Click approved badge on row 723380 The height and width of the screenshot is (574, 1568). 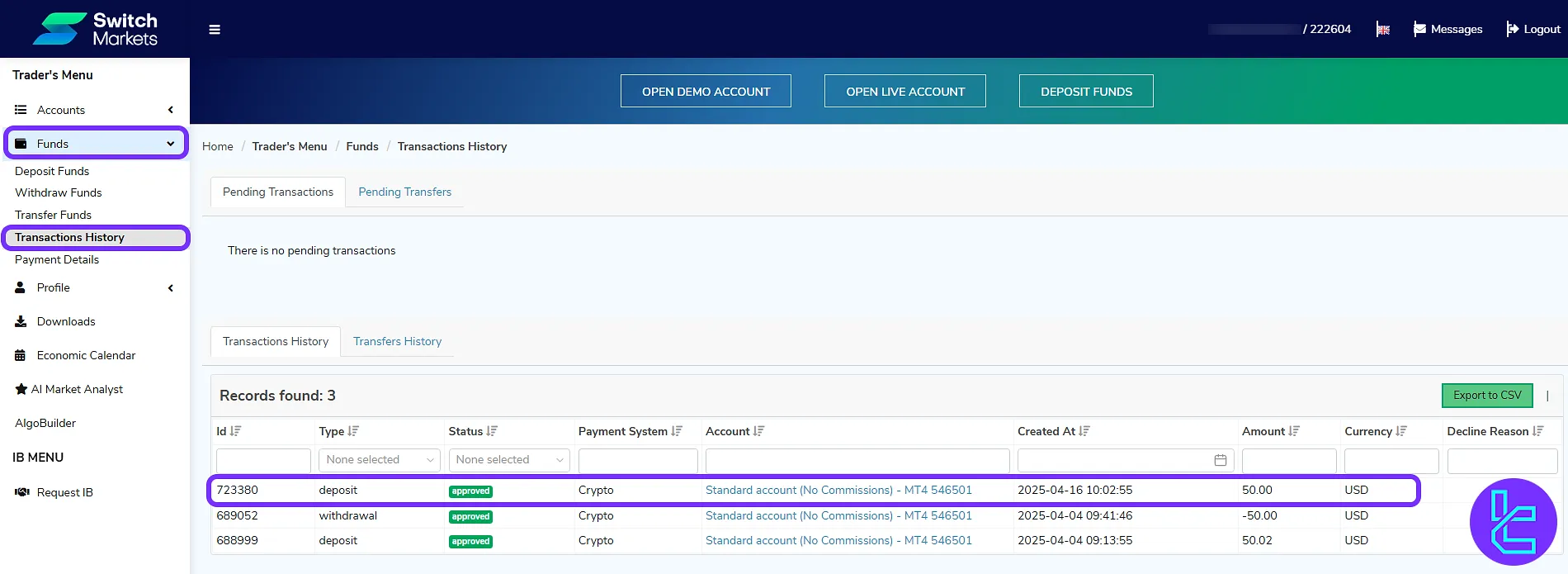pyautogui.click(x=470, y=491)
